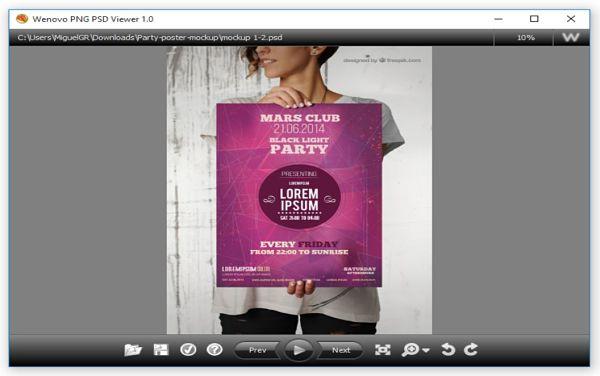Minimize the Wenovo viewer window
600x376 pixels.
[x=498, y=19]
